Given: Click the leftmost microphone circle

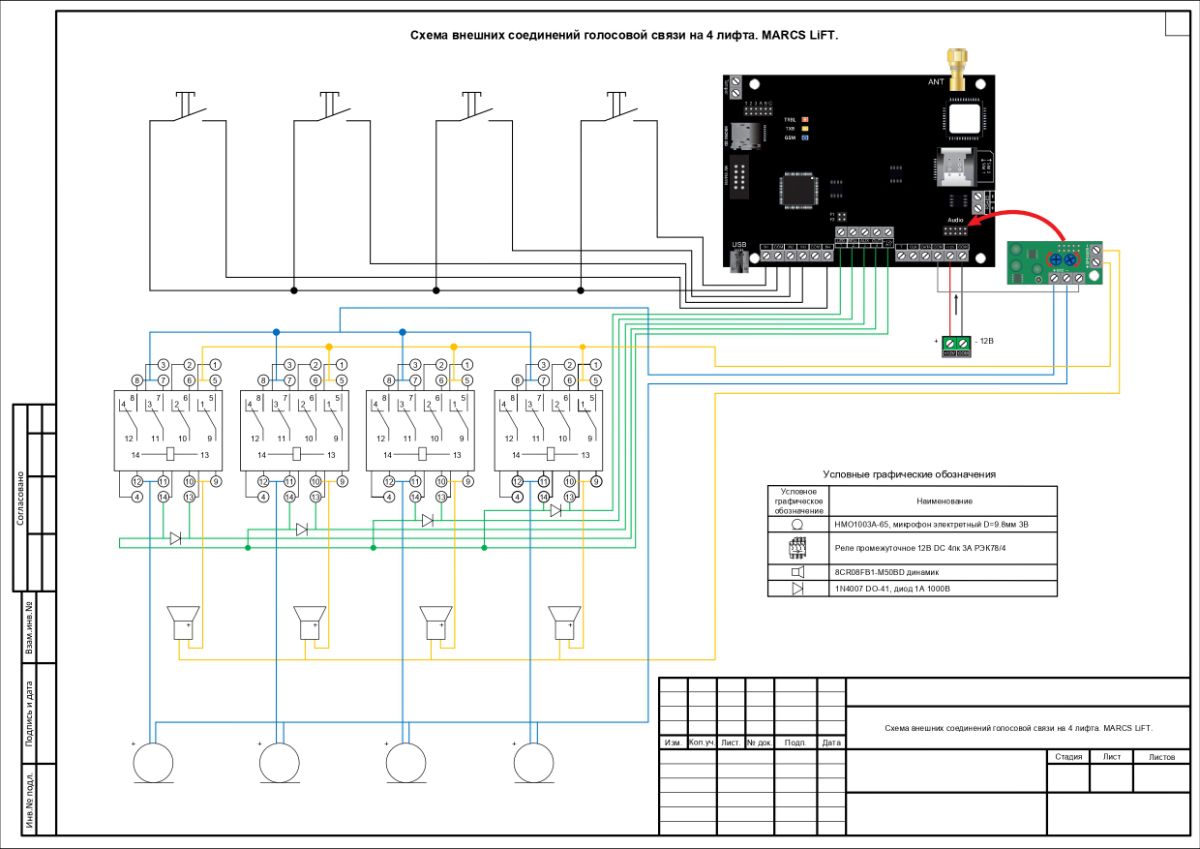Looking at the screenshot, I should coord(153,765).
